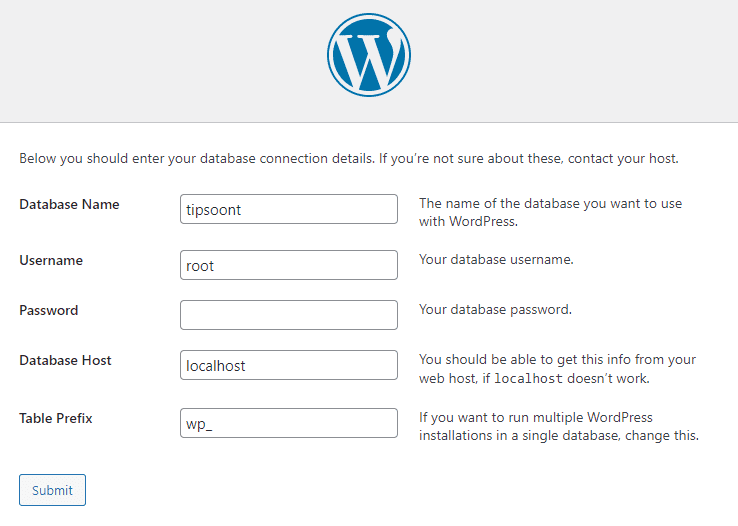738x526 pixels.
Task: Click the Database Name description about WordPress
Action: click(550, 212)
